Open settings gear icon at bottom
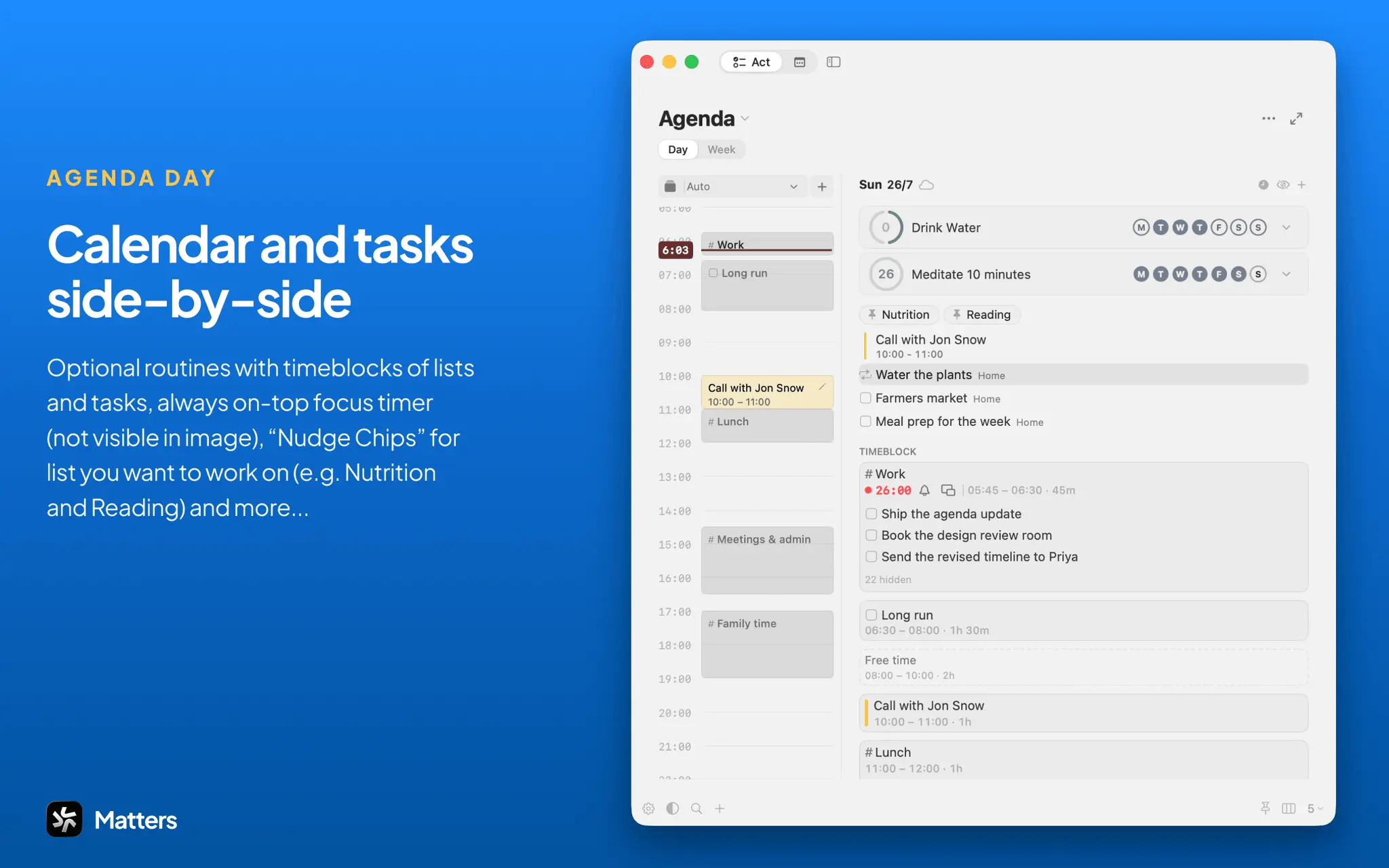 [648, 808]
